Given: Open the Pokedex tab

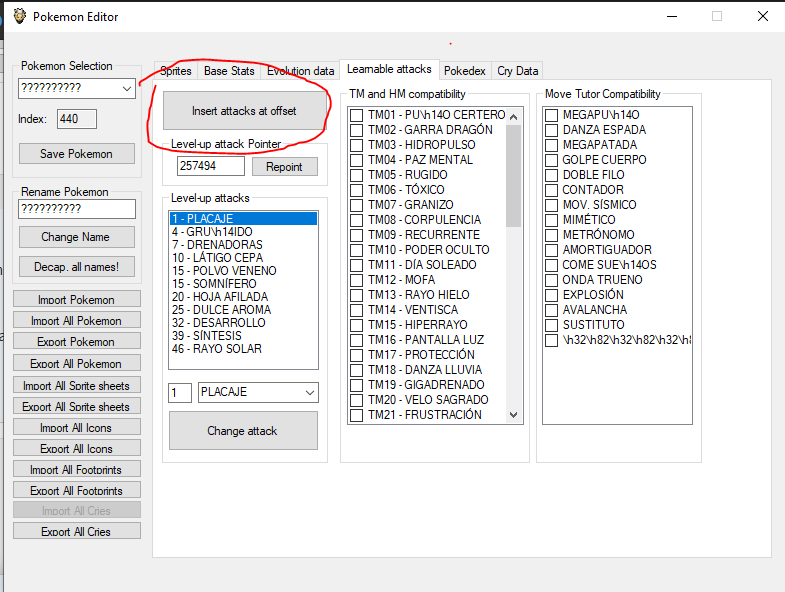Looking at the screenshot, I should click(x=464, y=71).
